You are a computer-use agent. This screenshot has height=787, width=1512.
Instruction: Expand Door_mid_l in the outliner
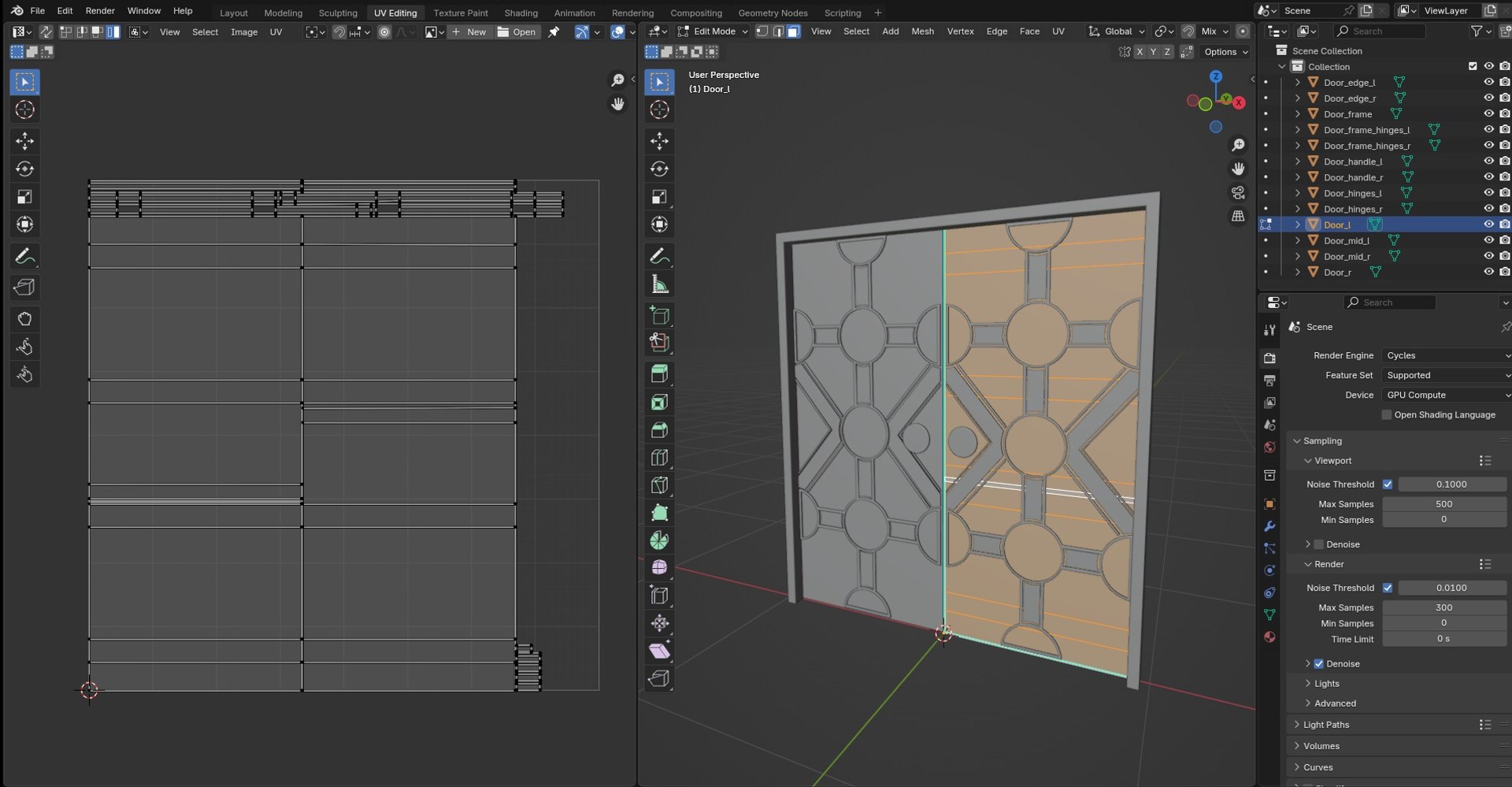click(1297, 240)
